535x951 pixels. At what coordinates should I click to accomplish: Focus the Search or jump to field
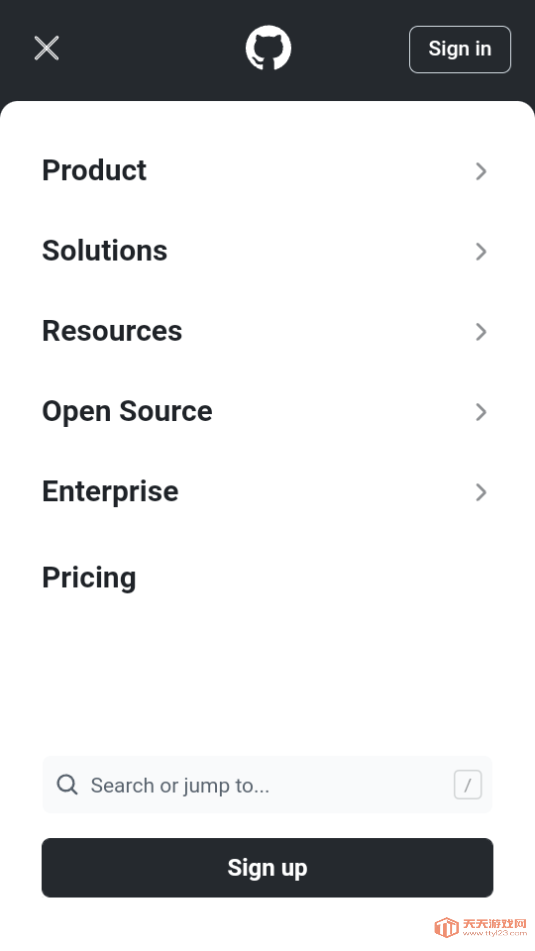click(x=268, y=785)
